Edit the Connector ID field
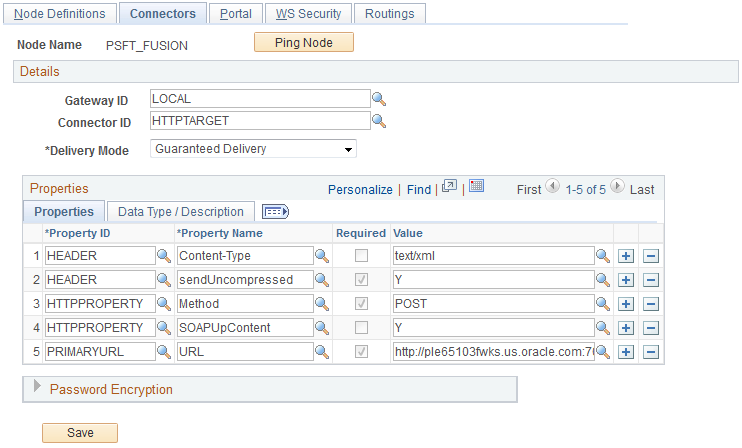Viewport: 742px width, 448px height. (260, 121)
